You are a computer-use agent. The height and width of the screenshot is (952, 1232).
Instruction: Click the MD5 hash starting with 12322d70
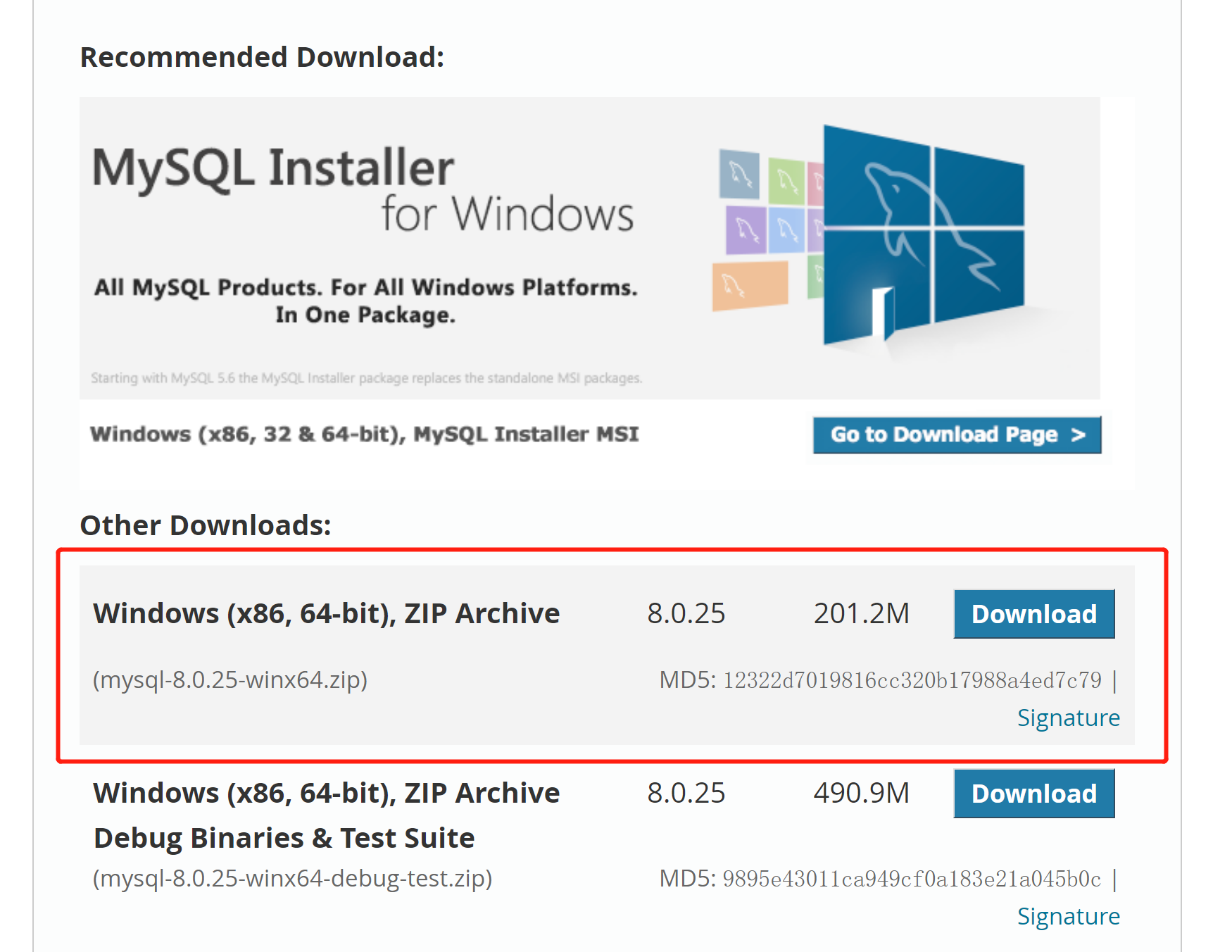(912, 680)
